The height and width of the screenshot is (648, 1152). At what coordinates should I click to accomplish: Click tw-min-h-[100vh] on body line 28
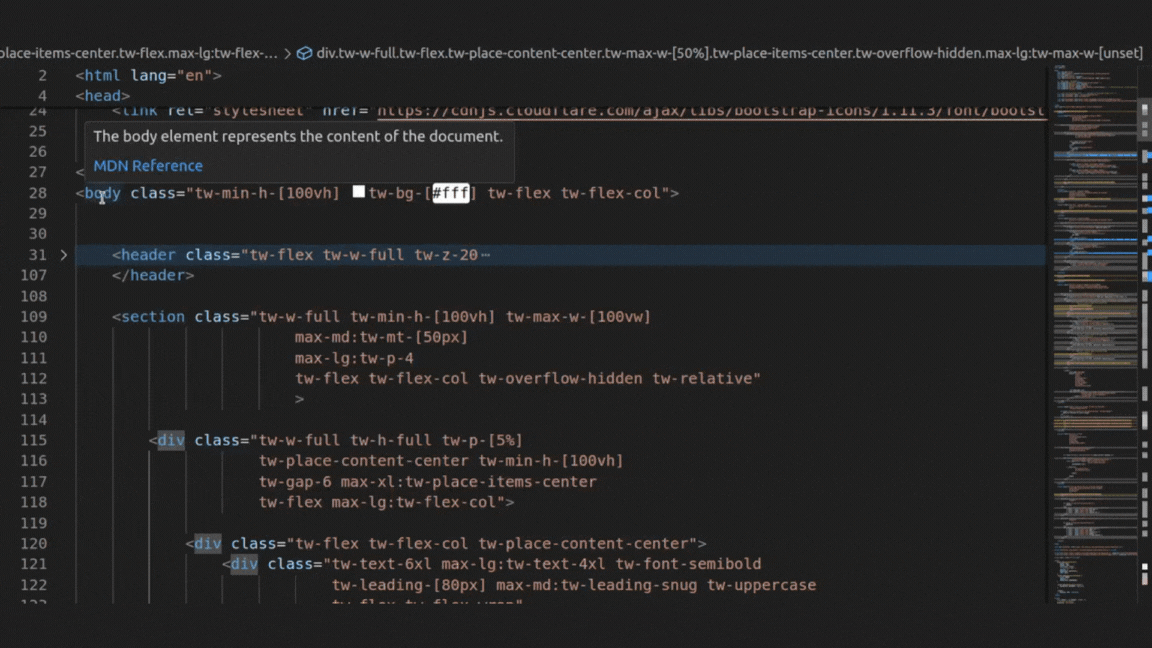point(267,193)
